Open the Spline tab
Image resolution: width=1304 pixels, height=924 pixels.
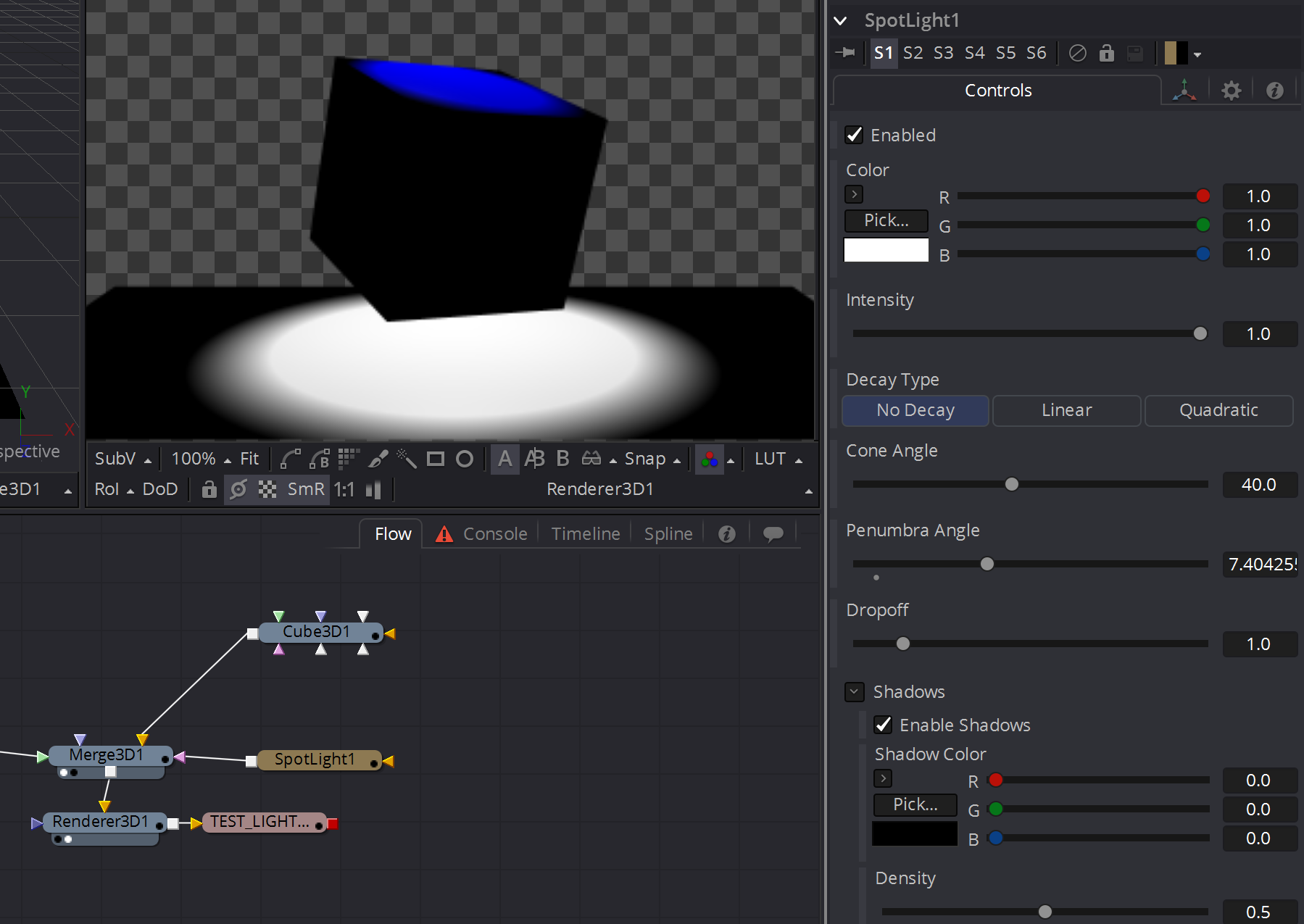[x=668, y=534]
